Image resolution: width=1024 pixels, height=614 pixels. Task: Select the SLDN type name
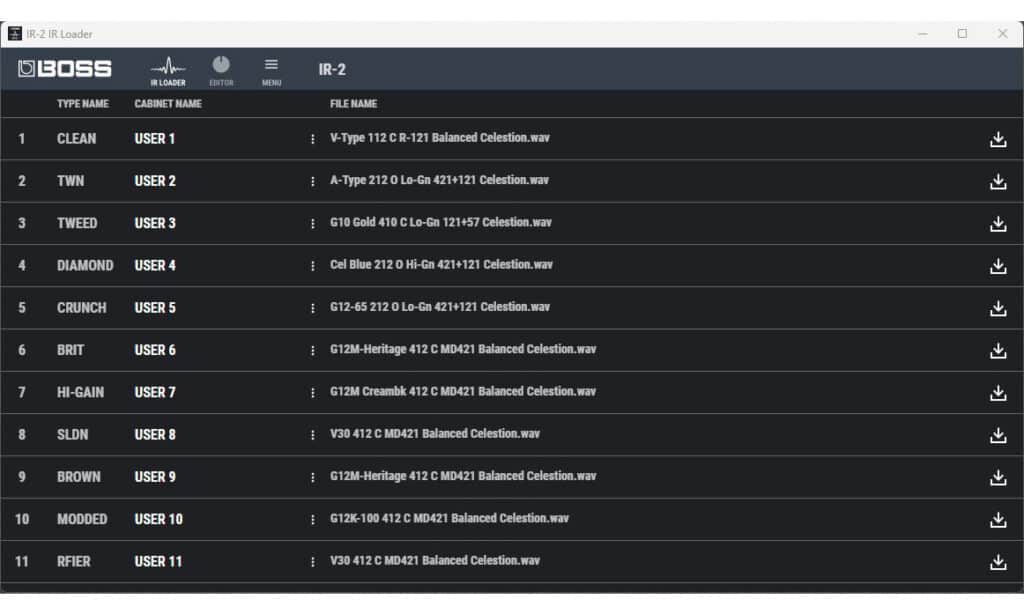tap(72, 434)
